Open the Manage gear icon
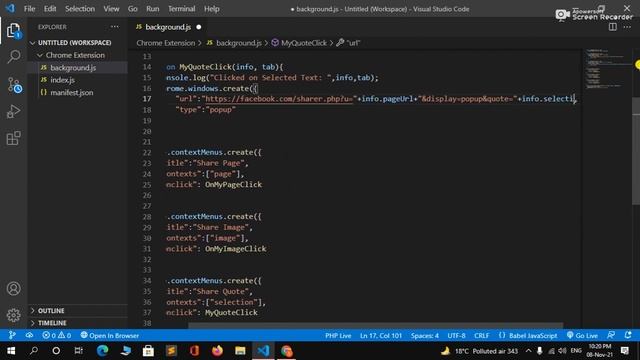 [13, 315]
